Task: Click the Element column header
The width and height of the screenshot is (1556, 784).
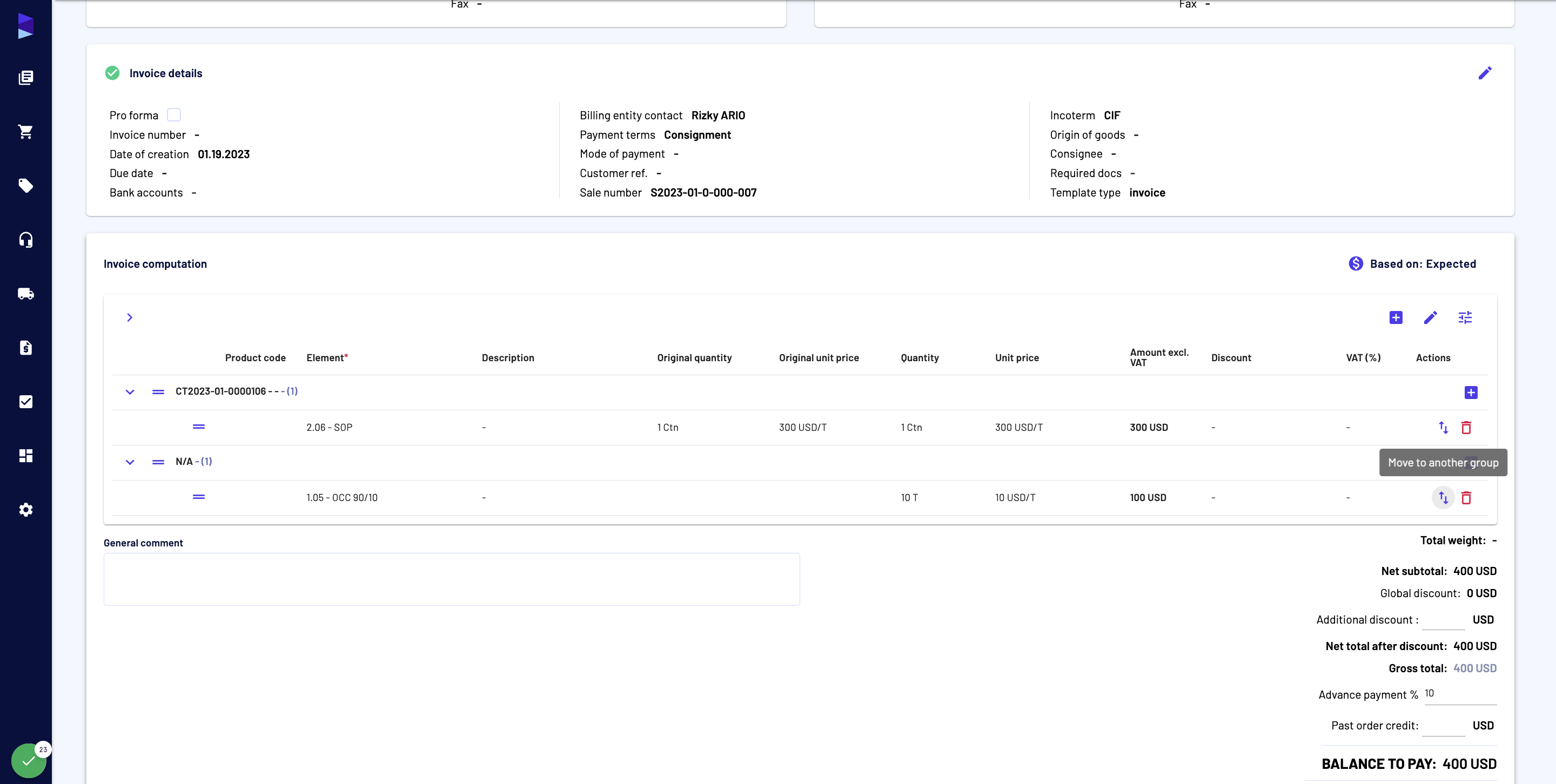Action: [x=327, y=358]
